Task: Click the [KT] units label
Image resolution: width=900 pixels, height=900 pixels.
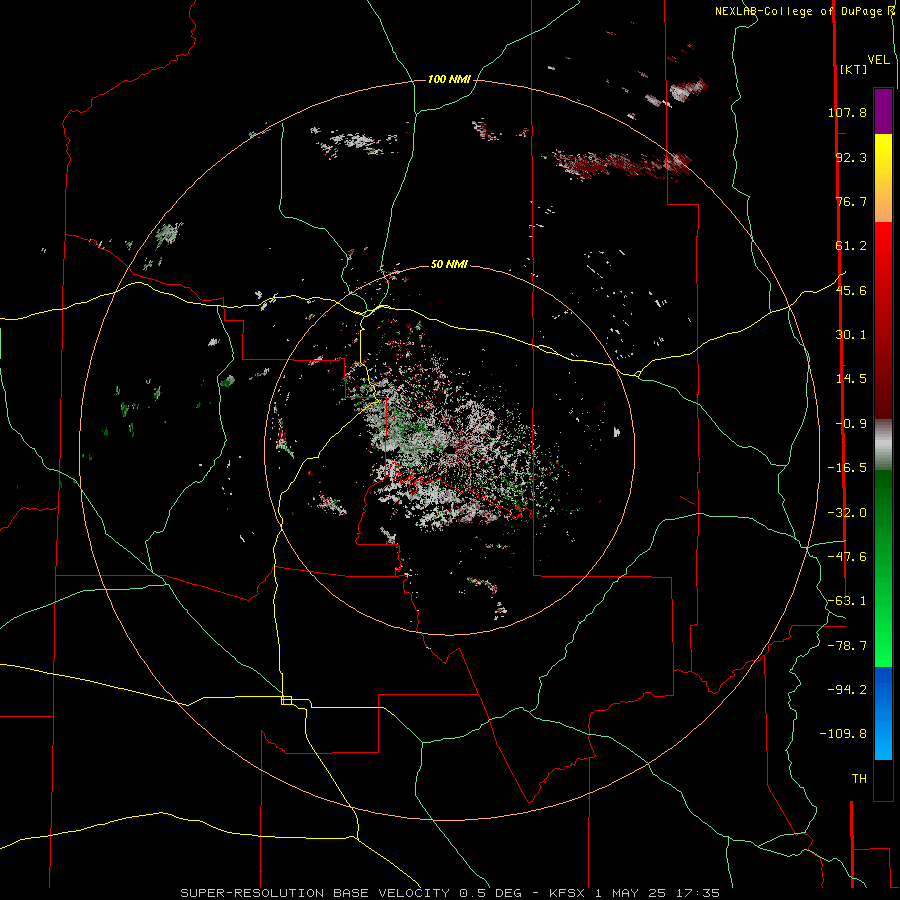Action: 853,69
